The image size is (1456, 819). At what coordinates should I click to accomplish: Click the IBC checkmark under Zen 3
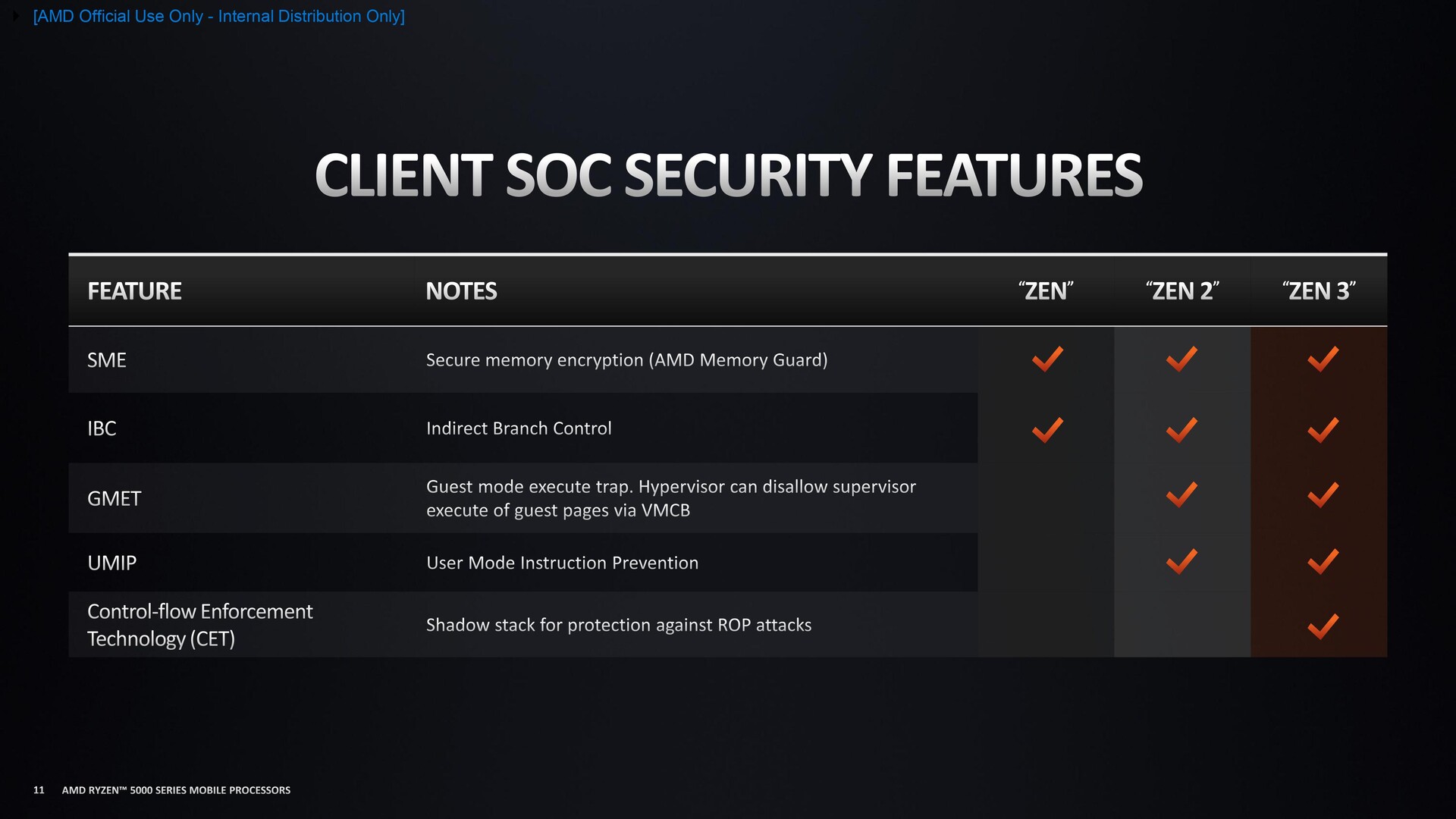(x=1323, y=429)
